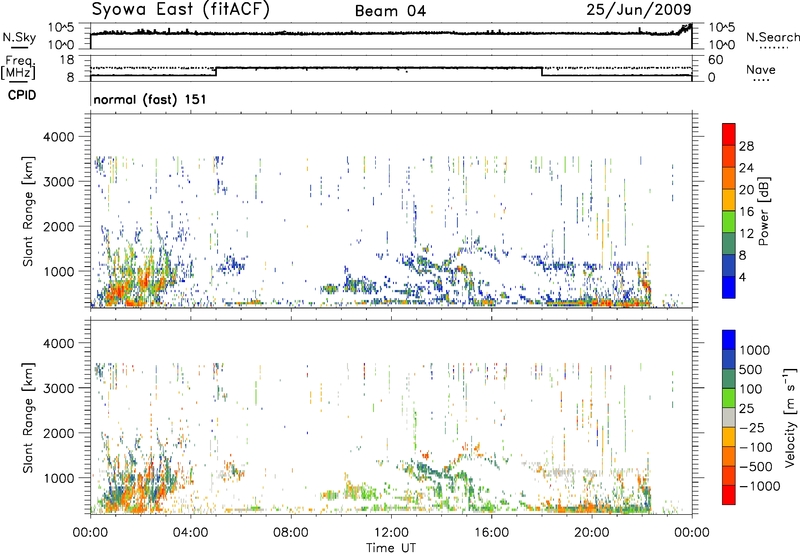Click the "24" Power colorbar tick label
The height and width of the screenshot is (554, 800).
tap(746, 168)
